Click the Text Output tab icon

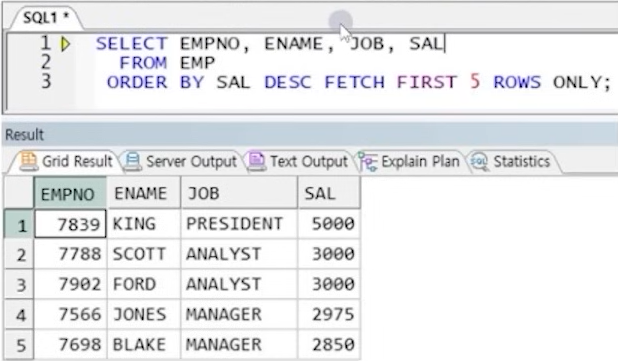256,162
